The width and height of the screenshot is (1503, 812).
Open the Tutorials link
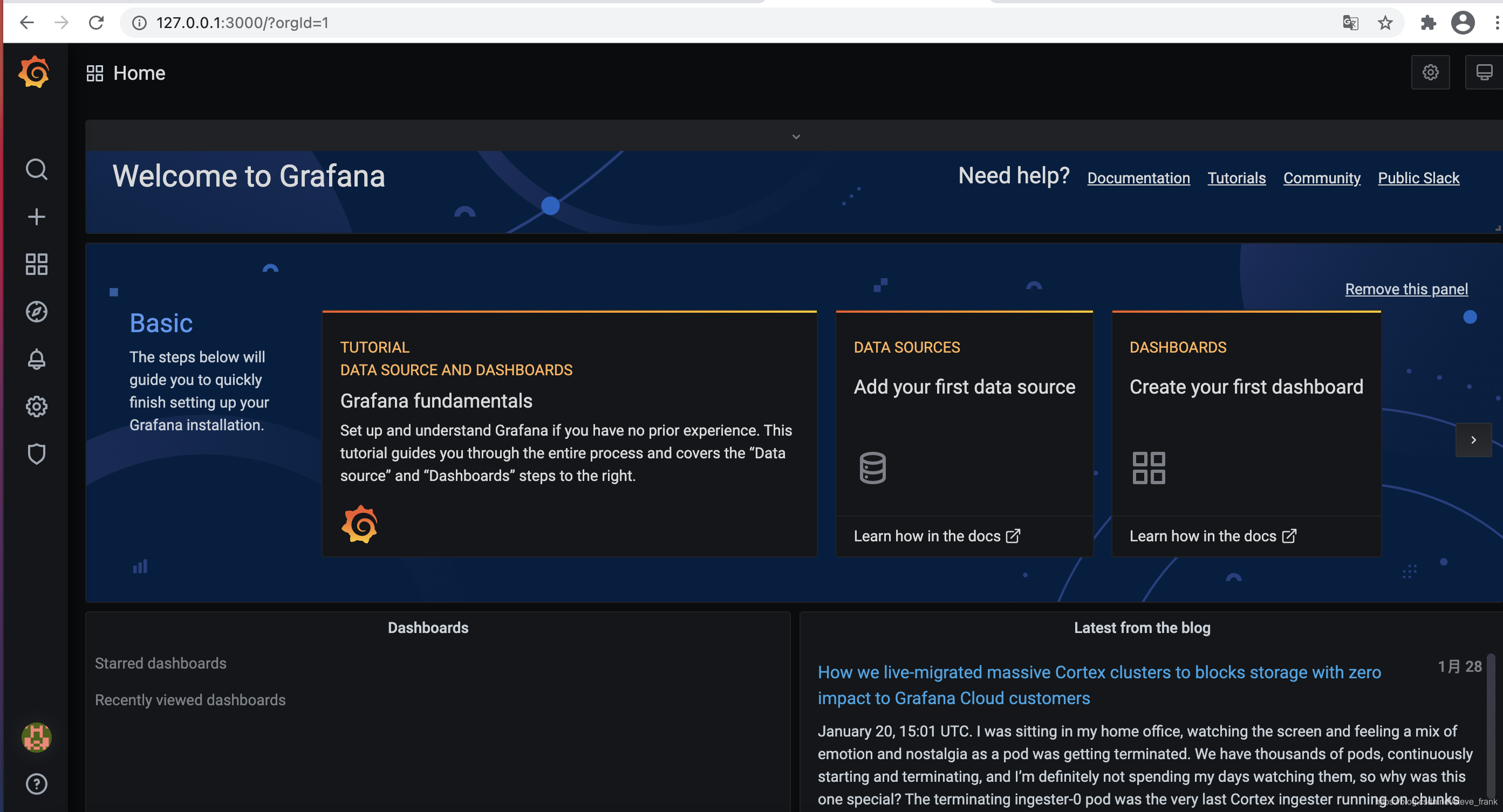coord(1236,178)
